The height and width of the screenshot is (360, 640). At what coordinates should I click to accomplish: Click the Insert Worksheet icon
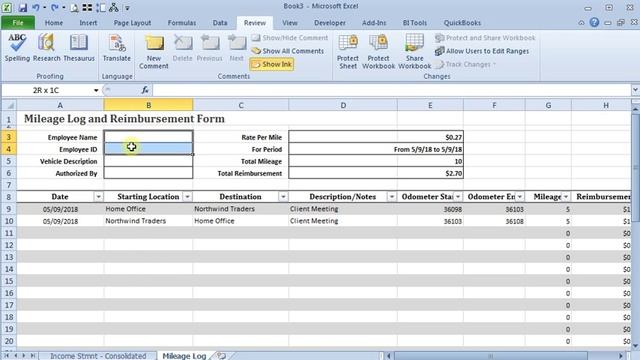[x=221, y=356]
